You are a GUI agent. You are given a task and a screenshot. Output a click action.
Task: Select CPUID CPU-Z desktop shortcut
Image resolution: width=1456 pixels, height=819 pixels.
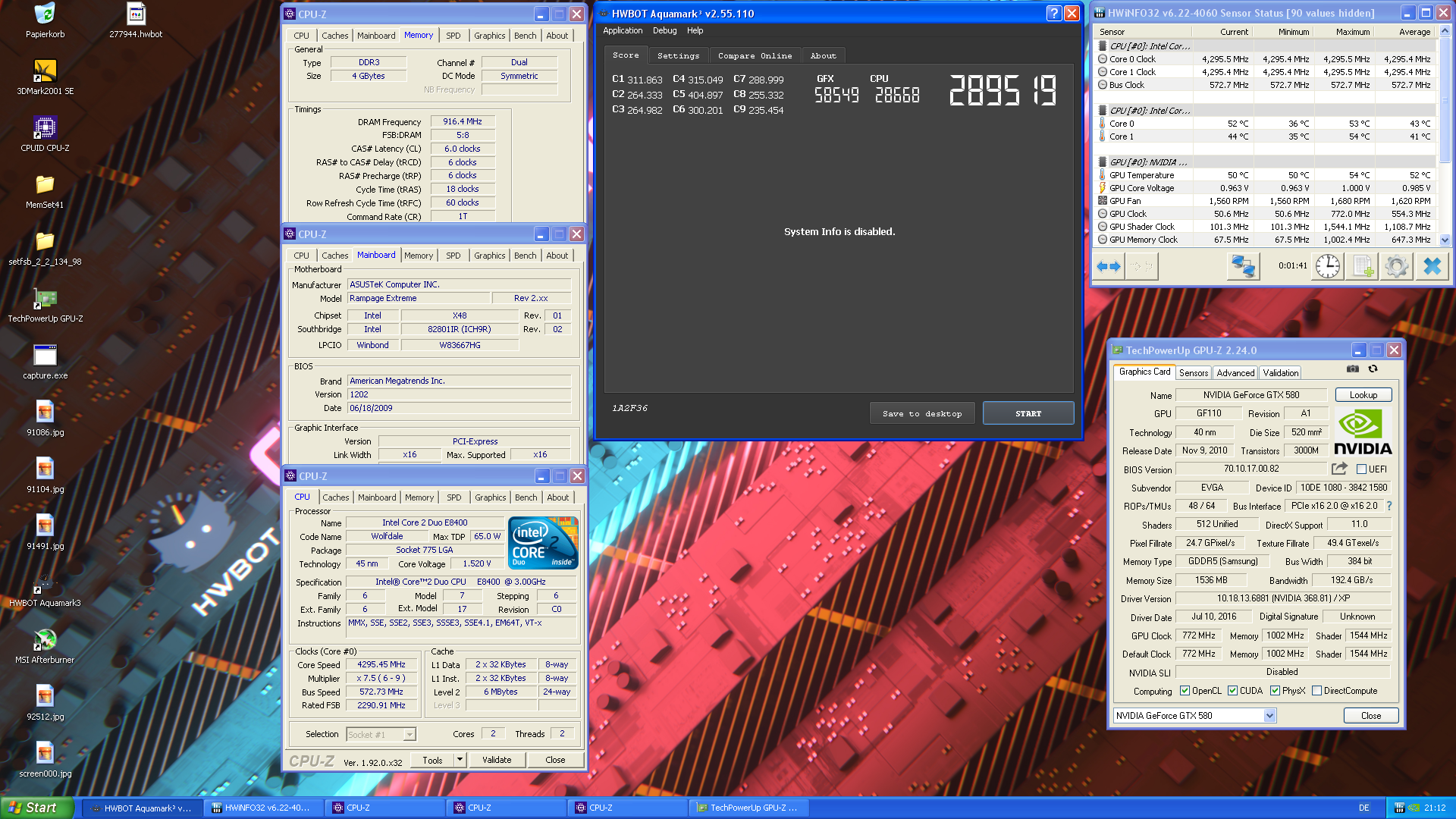point(45,133)
